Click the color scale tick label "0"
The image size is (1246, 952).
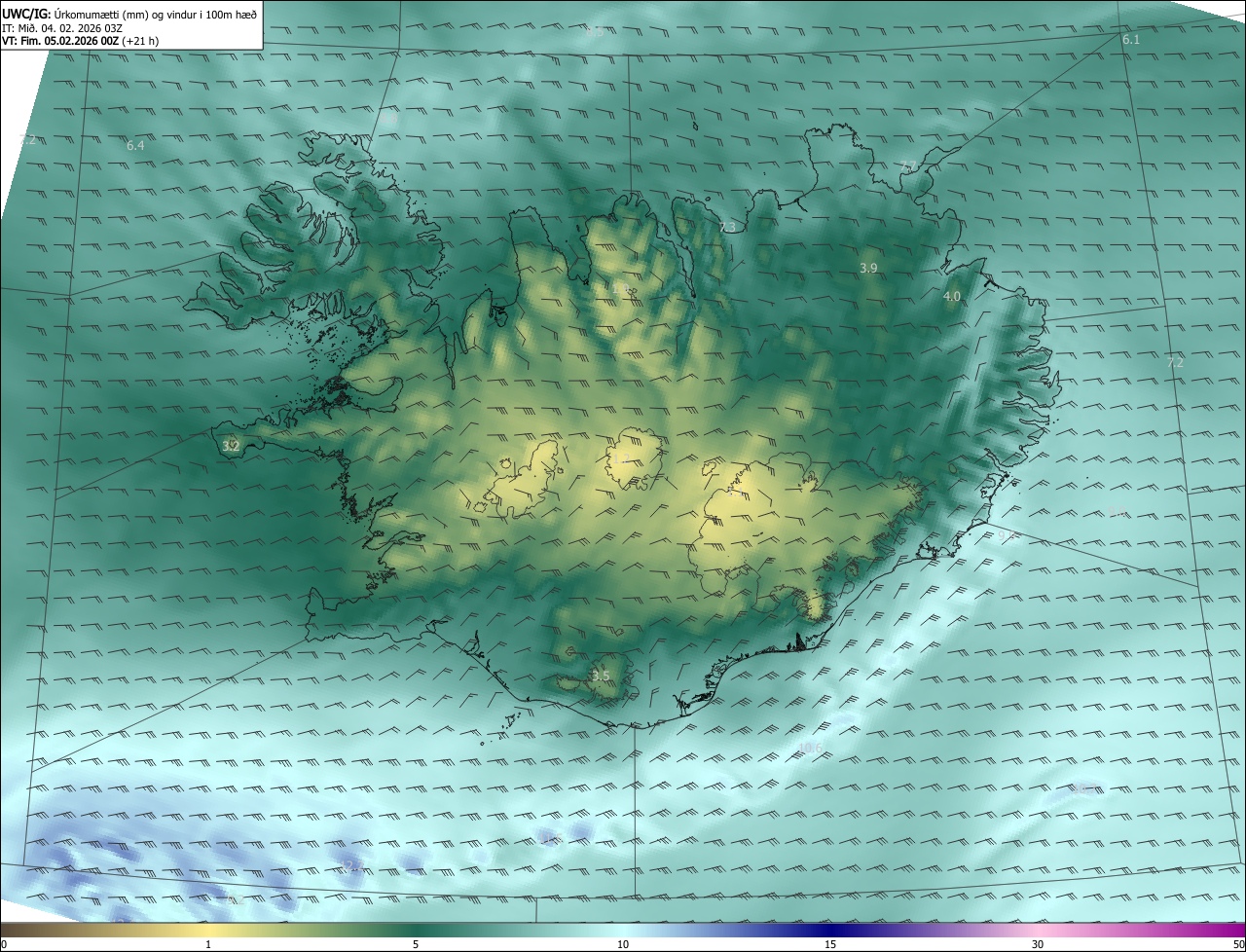(x=4, y=944)
